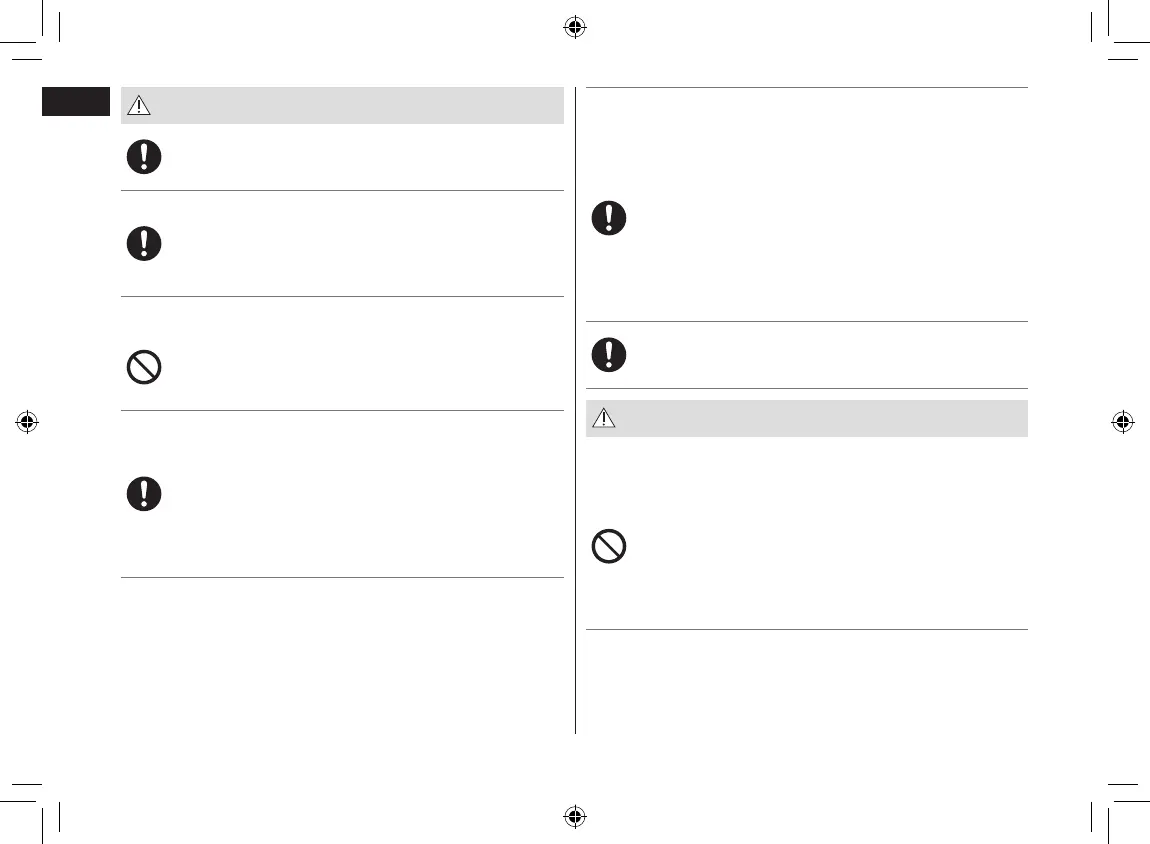
Task: Click the upper exclamation icon in the right column
Action: (608, 218)
